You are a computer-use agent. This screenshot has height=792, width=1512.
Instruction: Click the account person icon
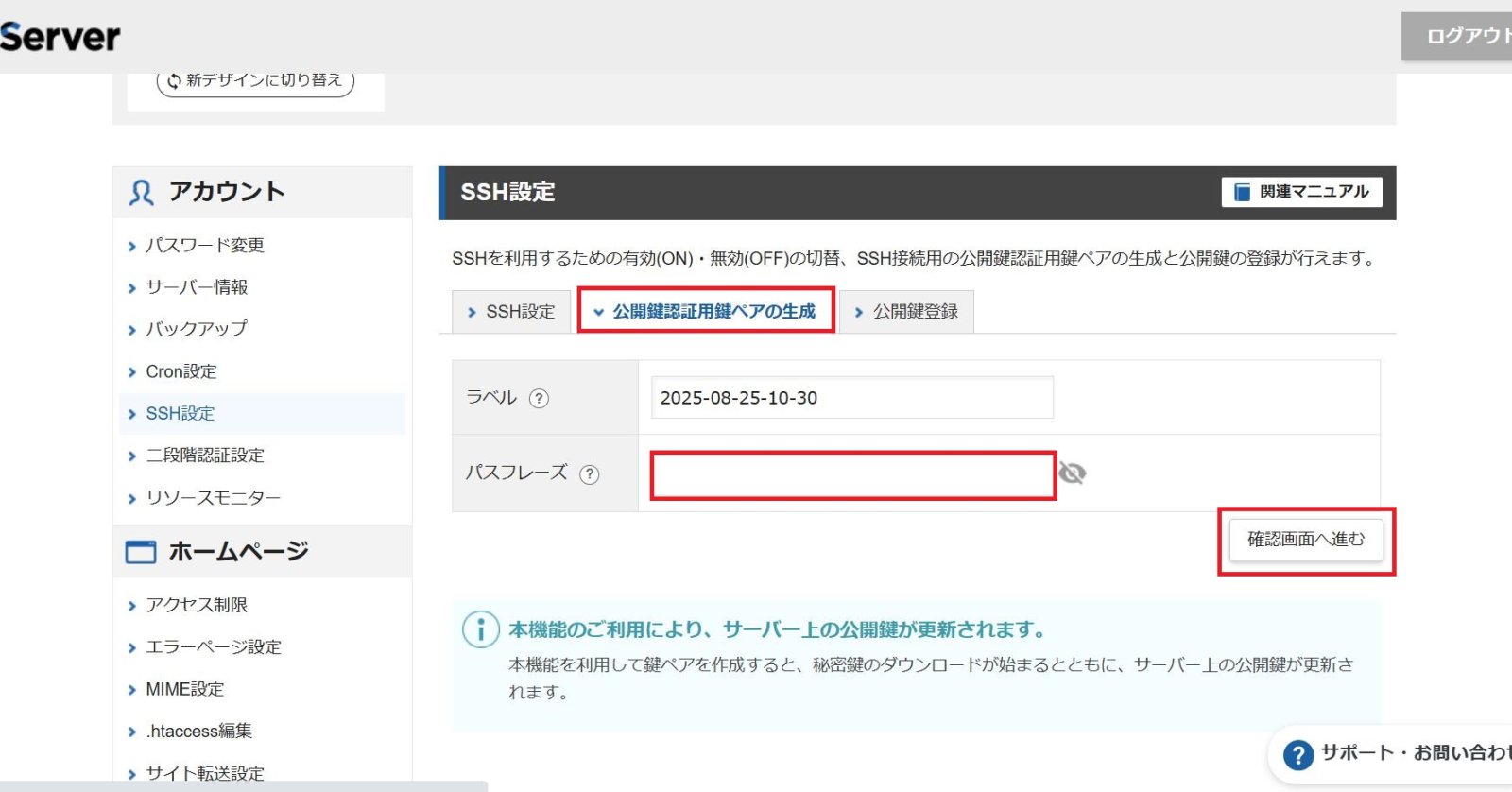(x=141, y=193)
